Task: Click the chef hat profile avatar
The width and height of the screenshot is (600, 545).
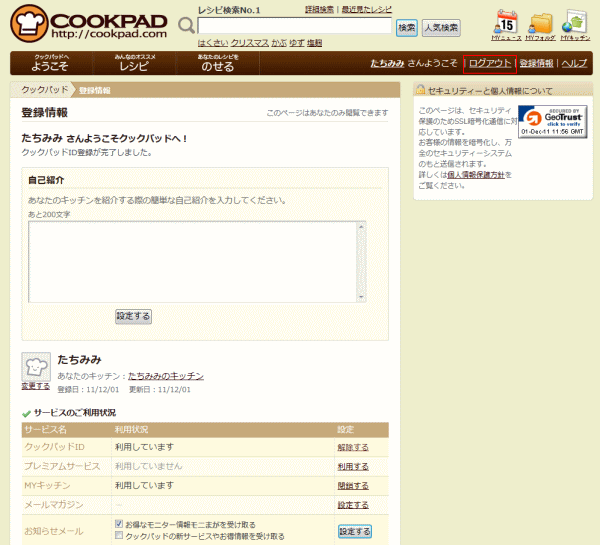Action: pos(36,365)
